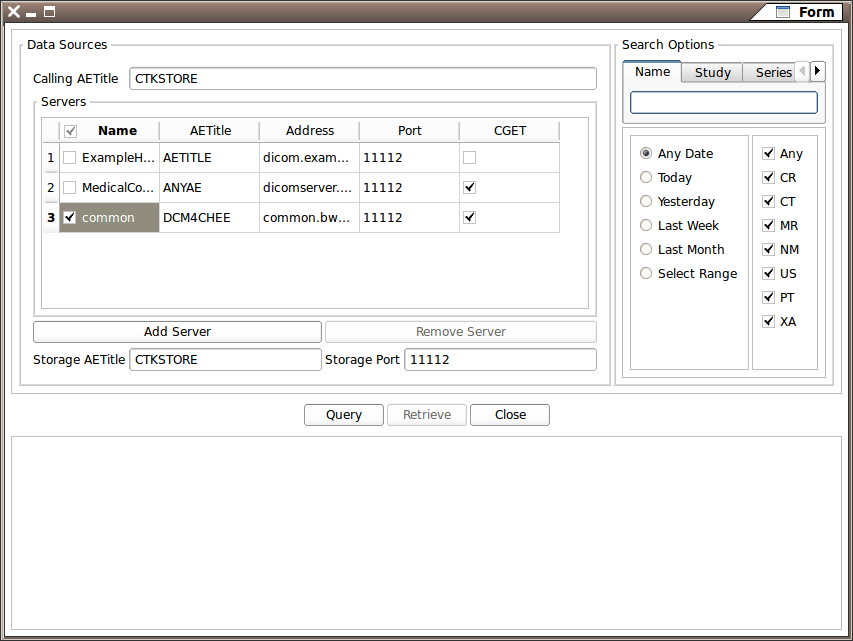The image size is (853, 641).
Task: Toggle the select-all checkbox in Name header
Action: pos(70,131)
